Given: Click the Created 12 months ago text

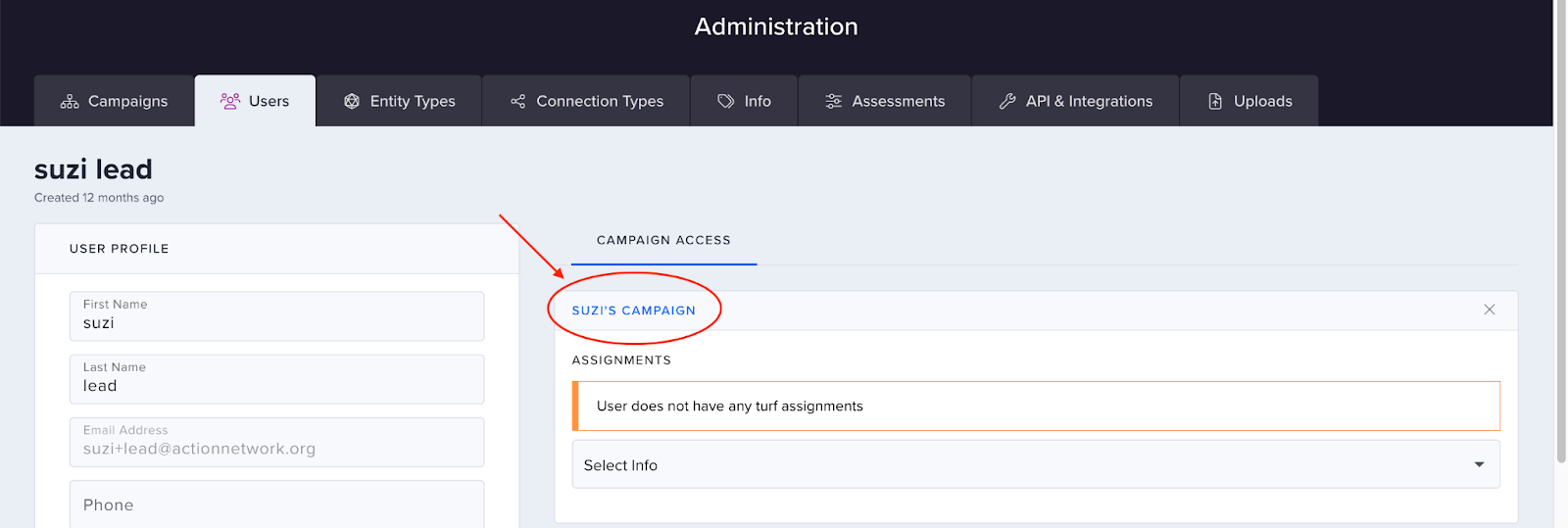Looking at the screenshot, I should tap(99, 198).
